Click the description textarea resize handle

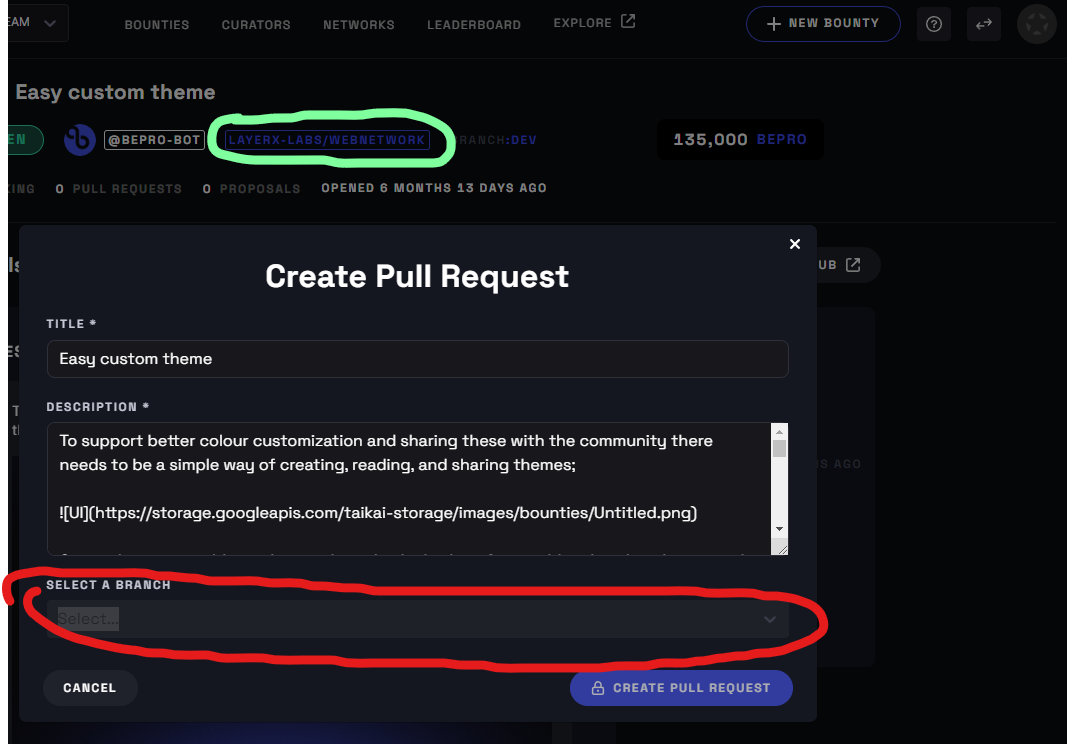coord(781,548)
